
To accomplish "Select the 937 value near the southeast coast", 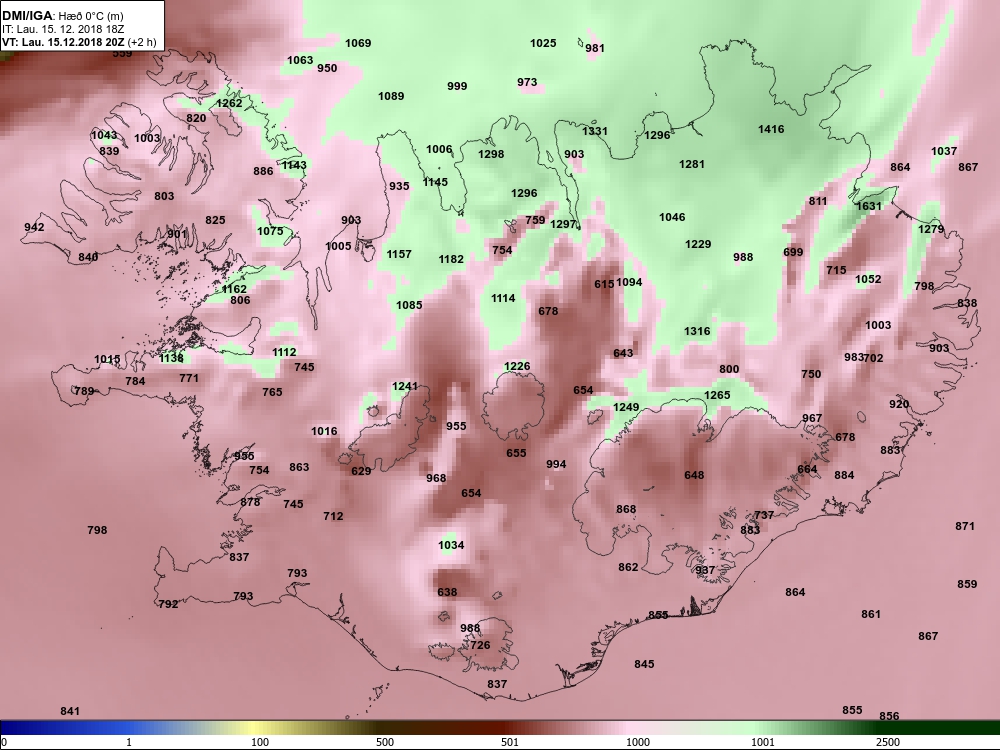I will click(705, 570).
